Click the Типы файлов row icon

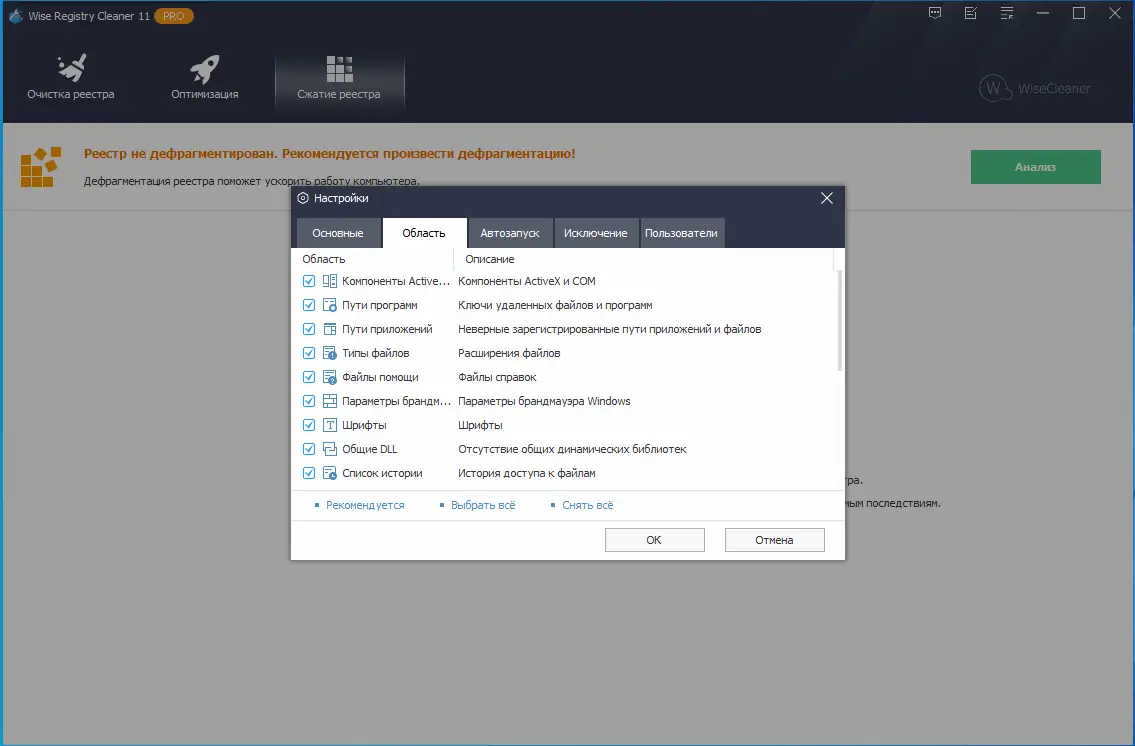click(x=329, y=353)
